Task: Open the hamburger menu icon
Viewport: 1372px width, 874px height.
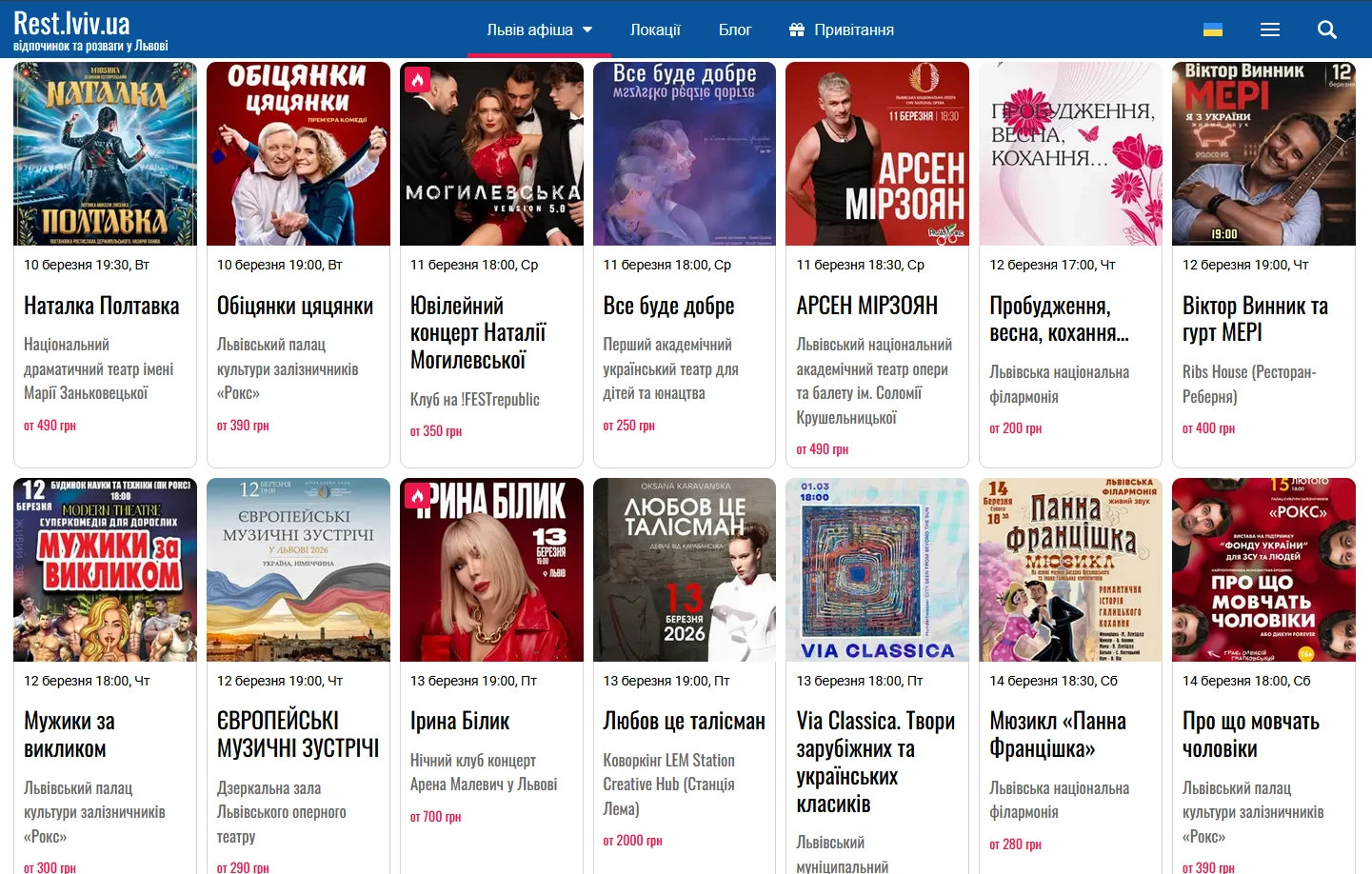Action: [x=1269, y=30]
